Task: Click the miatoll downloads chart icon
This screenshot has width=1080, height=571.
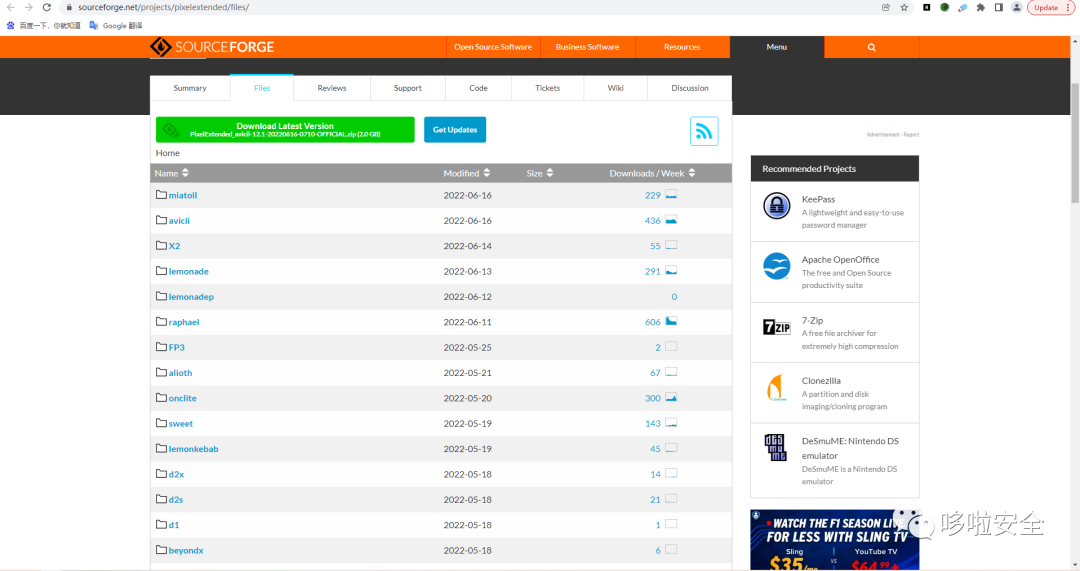Action: pos(671,195)
